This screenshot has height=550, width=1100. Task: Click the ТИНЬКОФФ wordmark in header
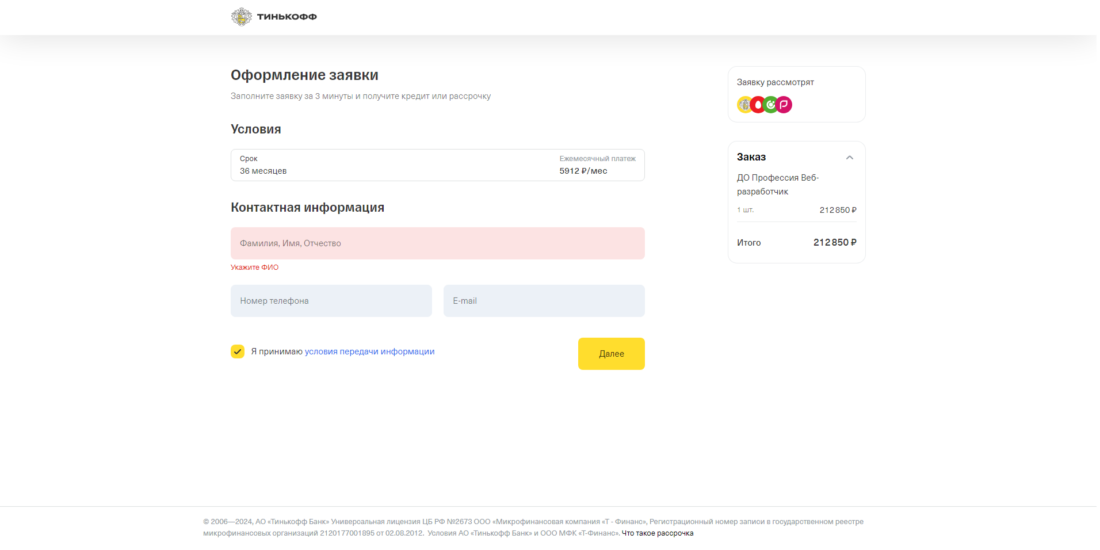[287, 17]
